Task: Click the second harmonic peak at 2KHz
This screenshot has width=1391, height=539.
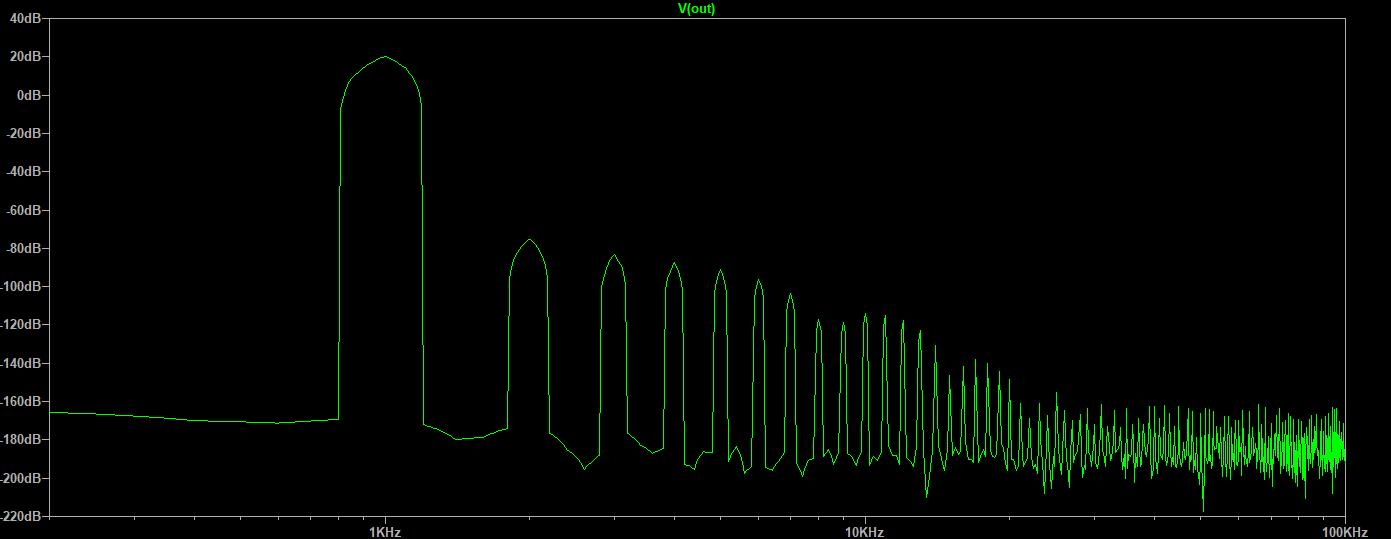Action: point(529,240)
